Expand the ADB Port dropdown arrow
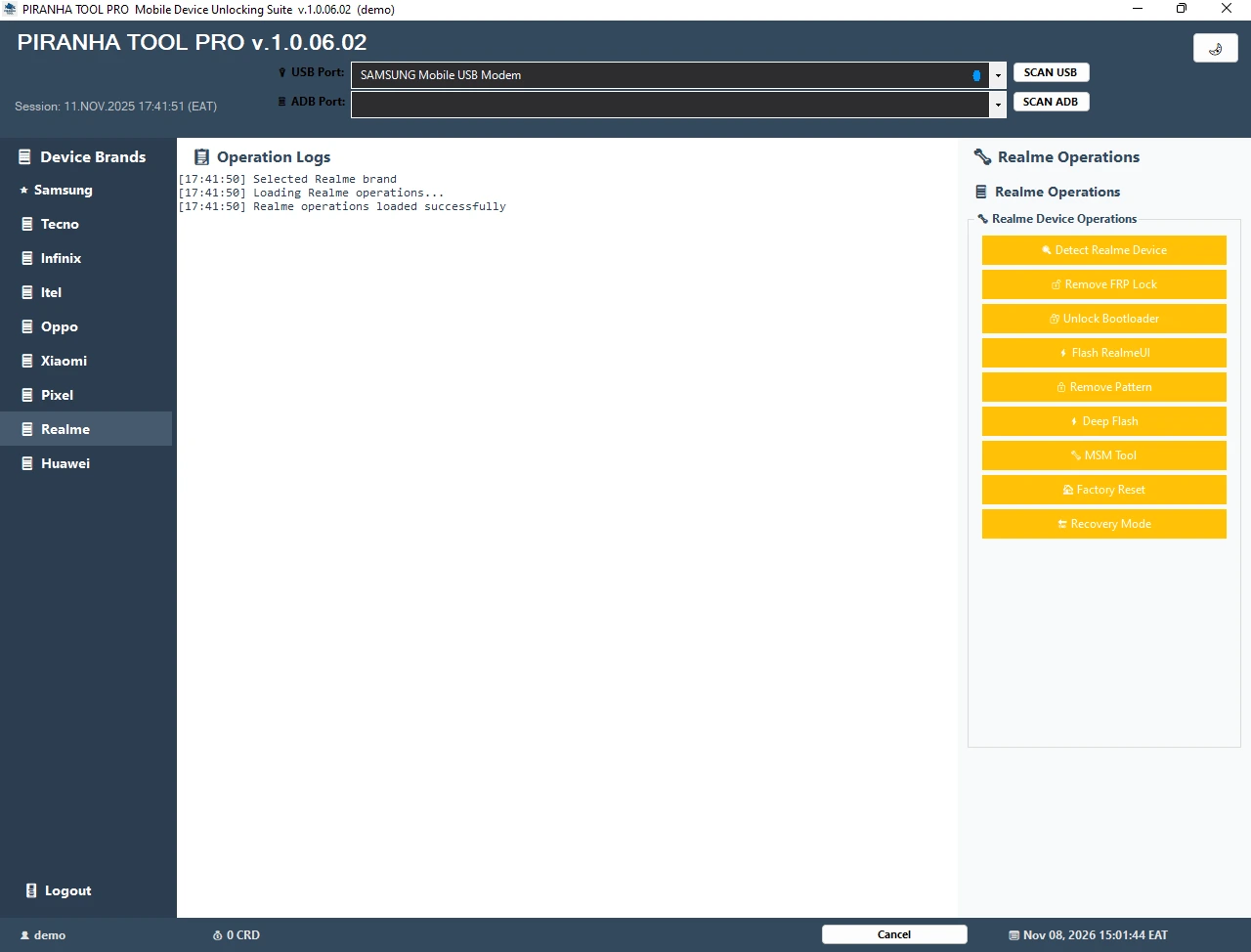 tap(998, 105)
